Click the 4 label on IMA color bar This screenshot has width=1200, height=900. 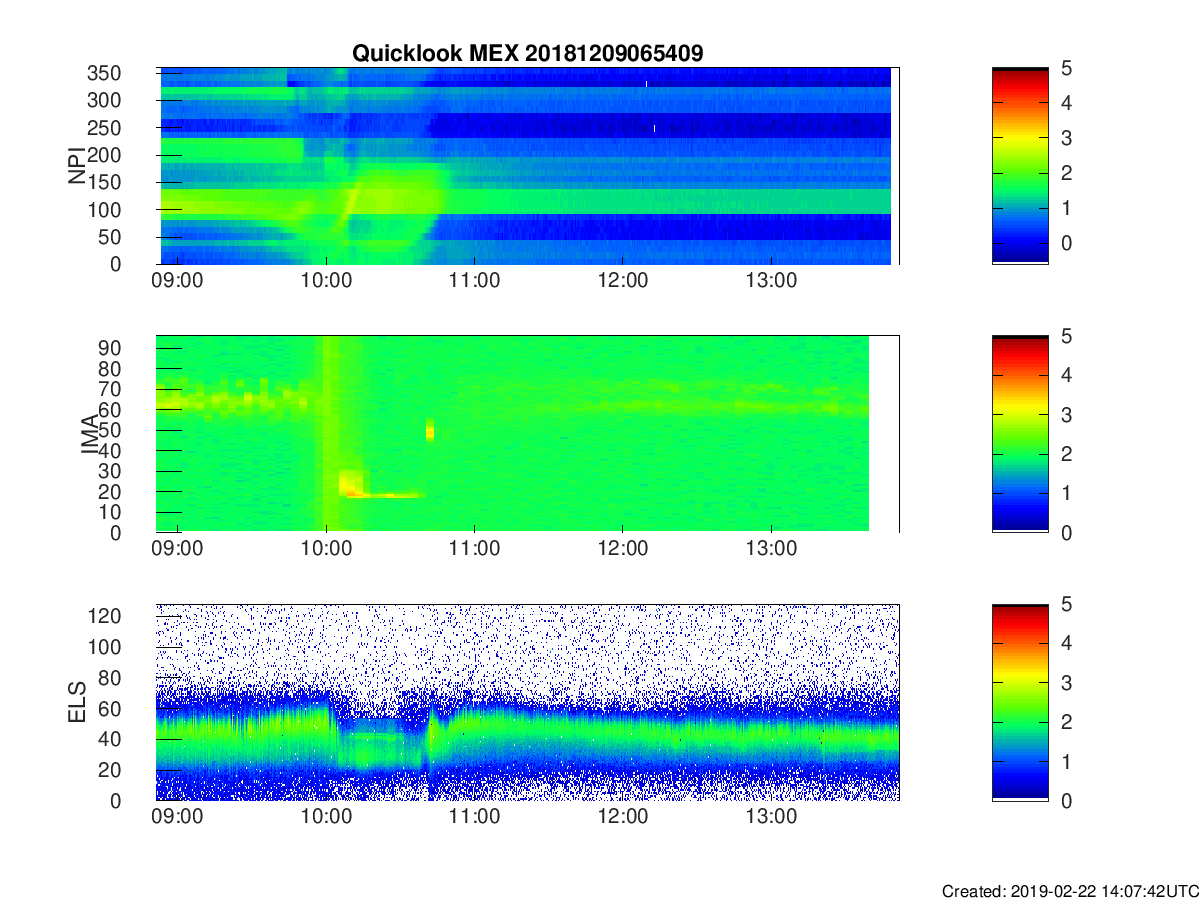1069,375
